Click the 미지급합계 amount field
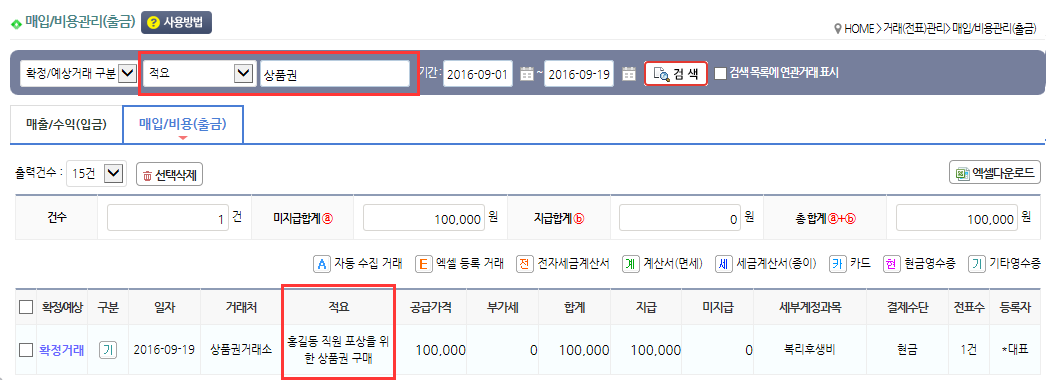Screen dimensions: 1050x380 click(423, 218)
